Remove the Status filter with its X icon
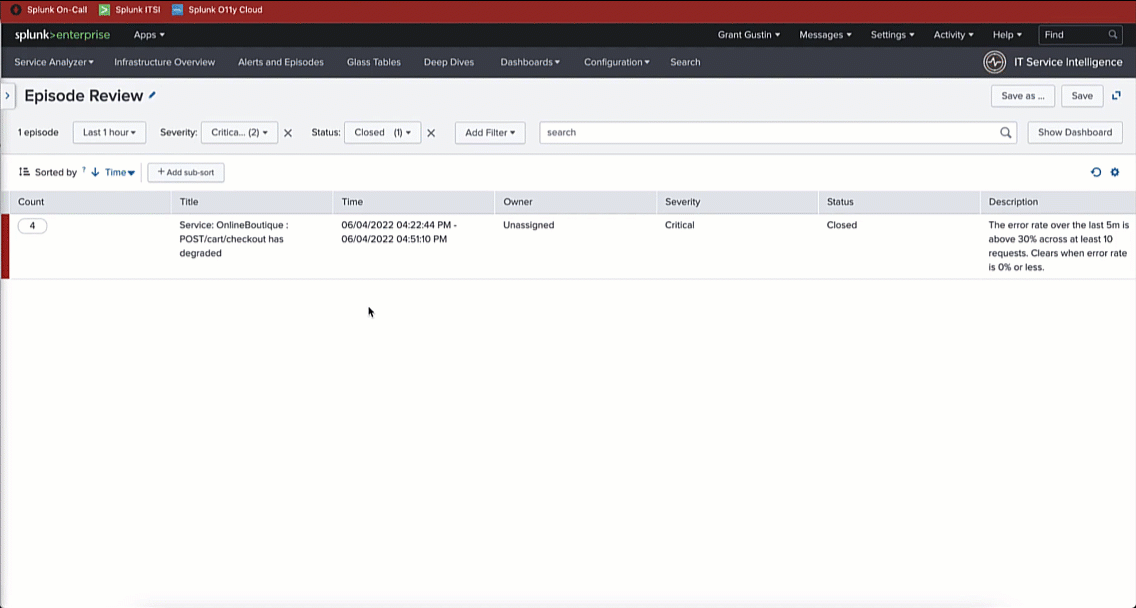Viewport: 1136px width, 608px height. 431,133
